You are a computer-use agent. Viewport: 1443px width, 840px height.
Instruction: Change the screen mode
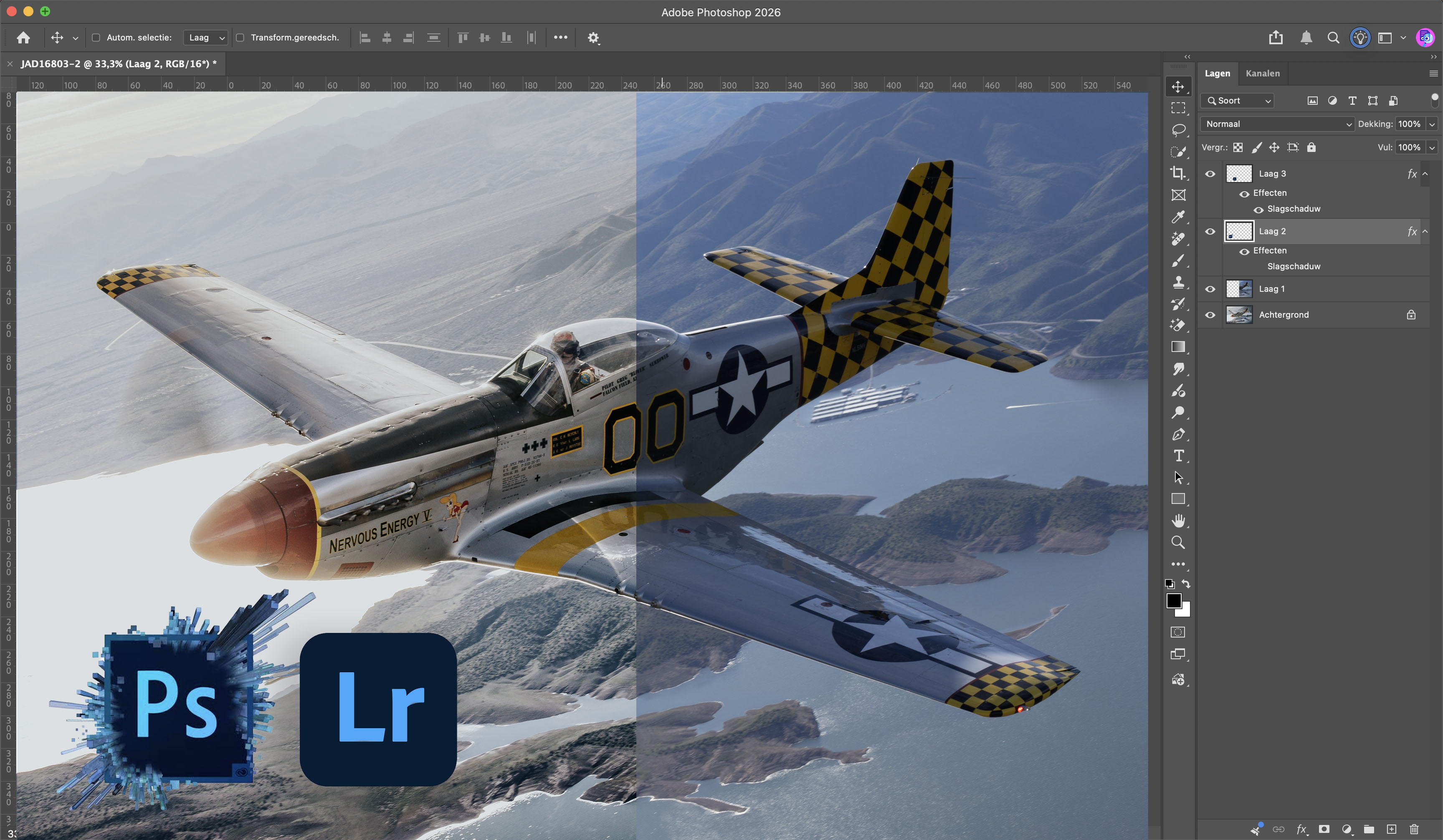1178,654
